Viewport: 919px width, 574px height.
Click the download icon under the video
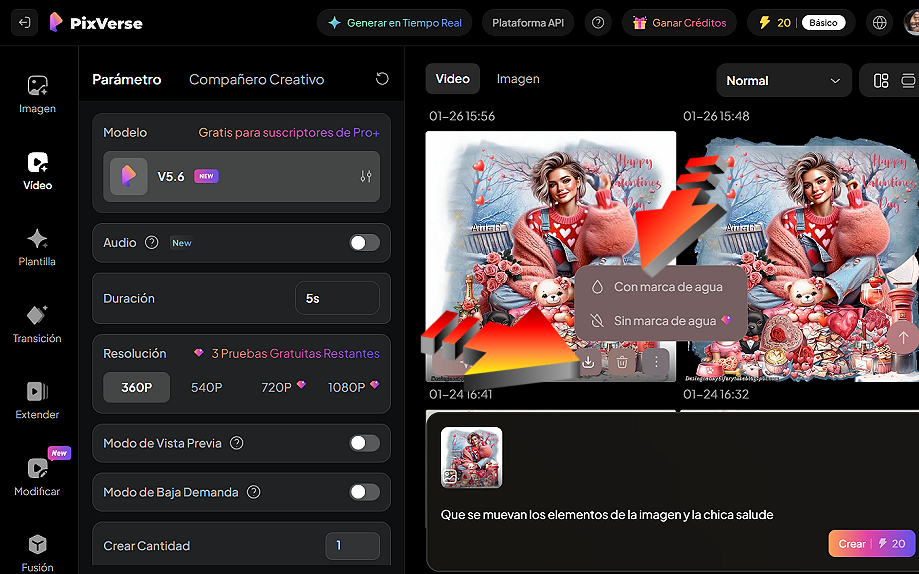click(x=589, y=362)
